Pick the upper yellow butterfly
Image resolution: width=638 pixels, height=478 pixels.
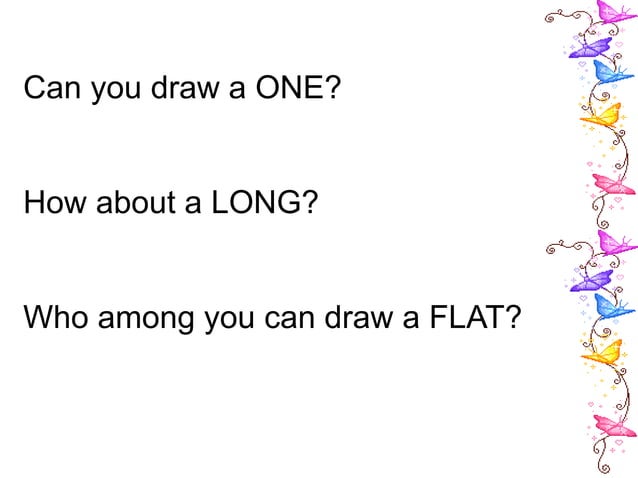600,116
